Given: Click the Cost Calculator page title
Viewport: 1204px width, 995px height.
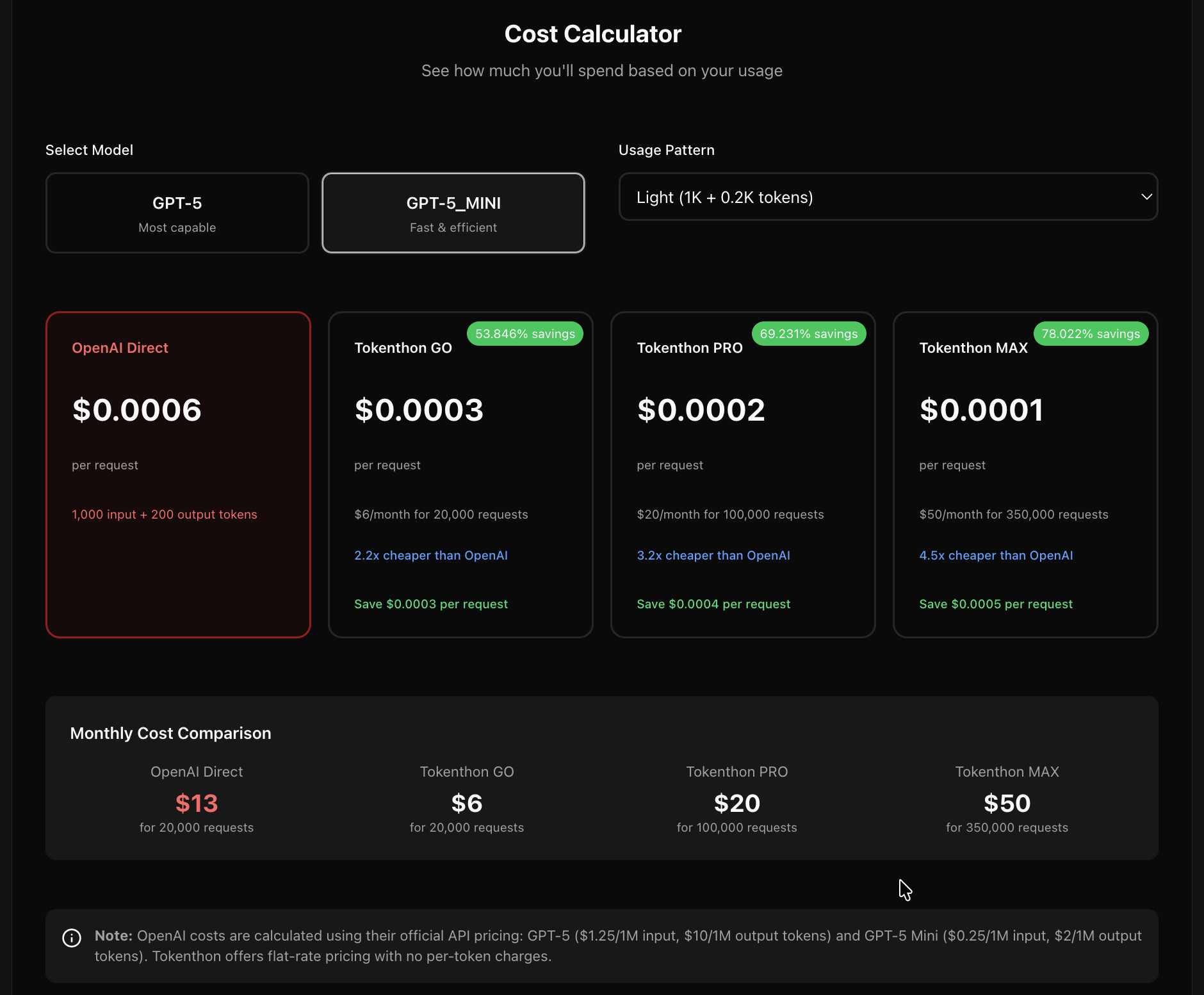Looking at the screenshot, I should (593, 33).
